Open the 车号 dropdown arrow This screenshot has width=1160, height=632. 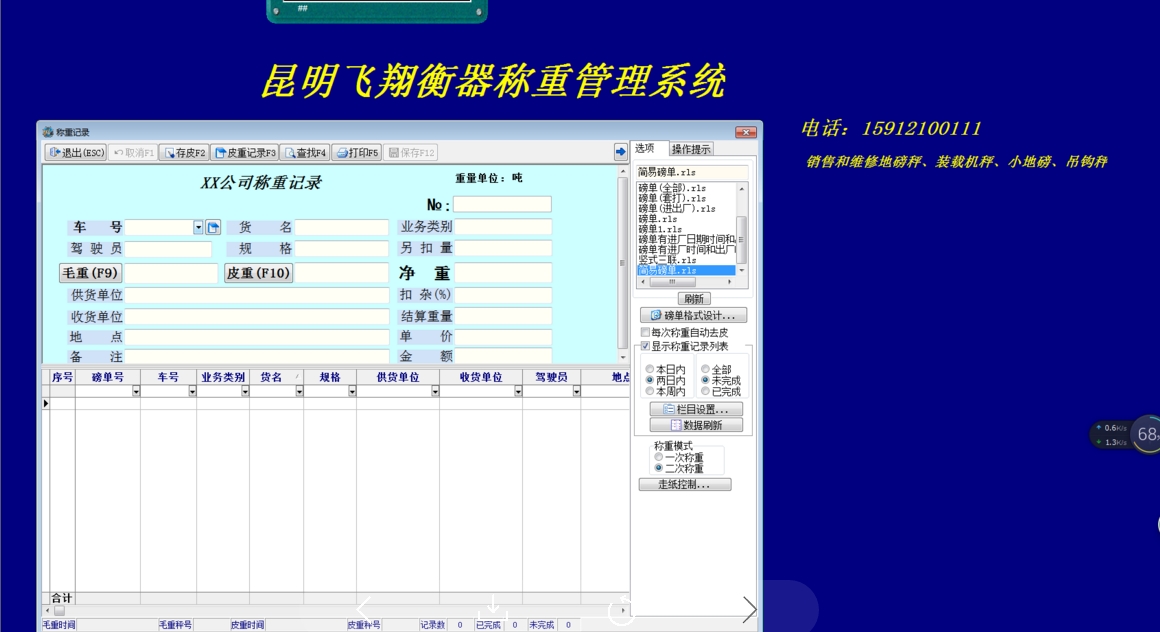pos(196,227)
